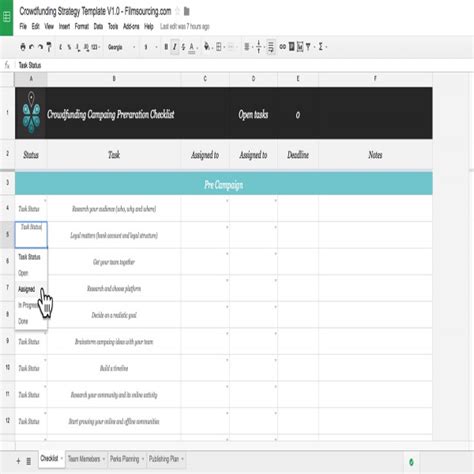Open the View menu
Viewport: 474px width, 474px height.
pyautogui.click(x=49, y=26)
